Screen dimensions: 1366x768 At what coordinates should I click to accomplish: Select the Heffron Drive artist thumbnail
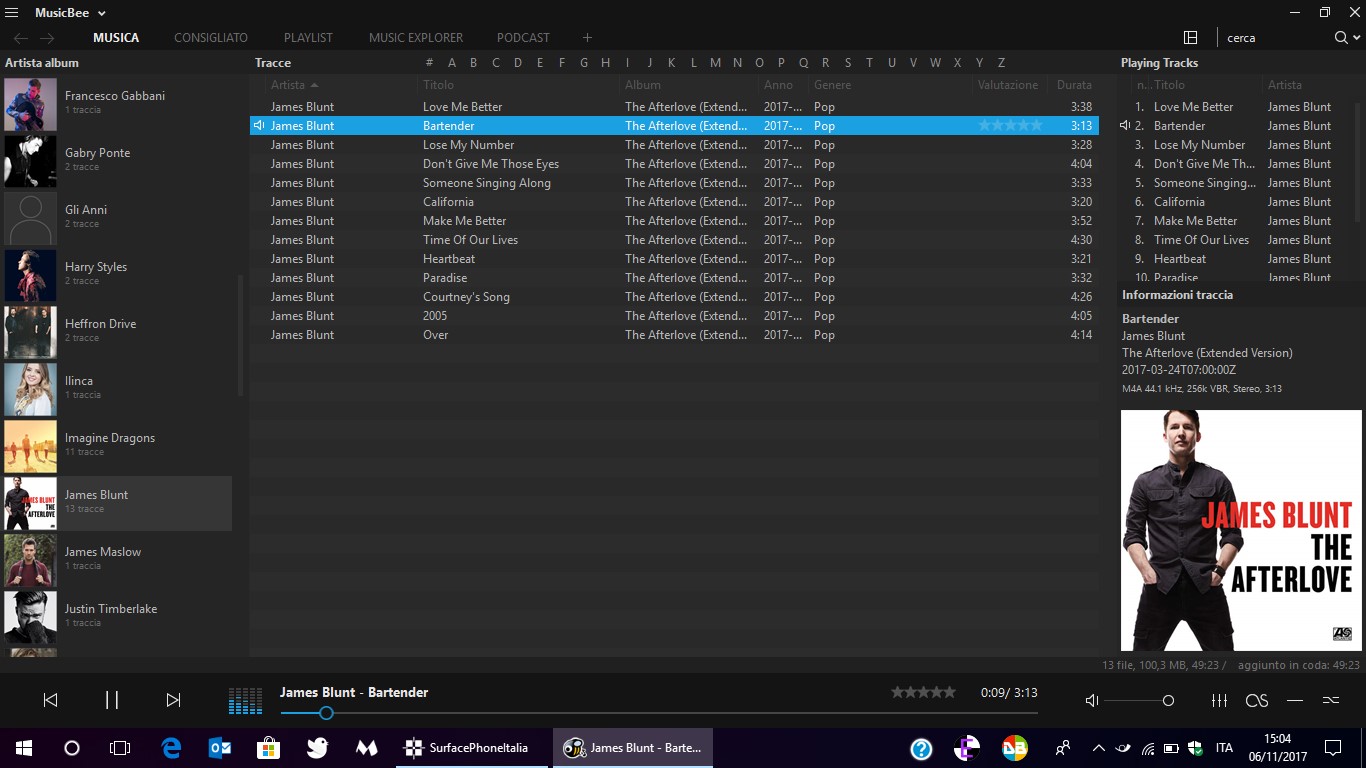30,333
